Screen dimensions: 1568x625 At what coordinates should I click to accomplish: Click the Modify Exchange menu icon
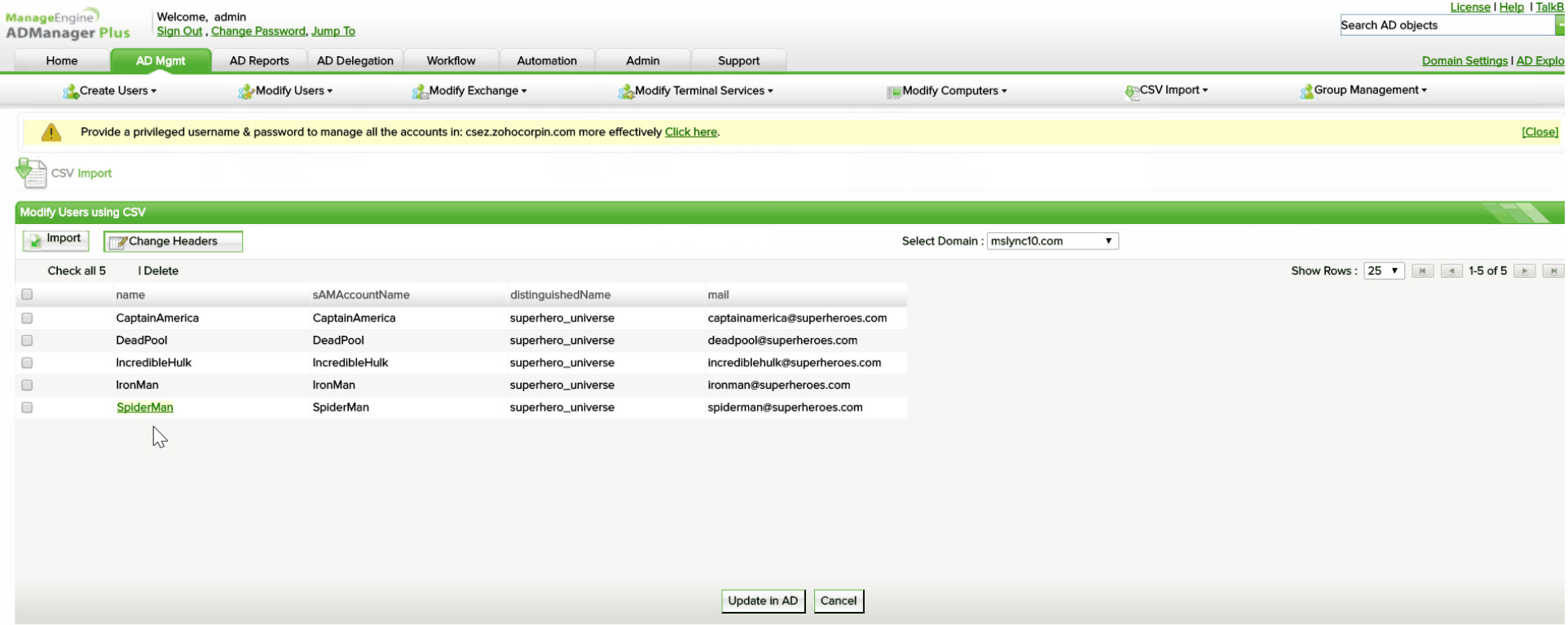pyautogui.click(x=420, y=92)
